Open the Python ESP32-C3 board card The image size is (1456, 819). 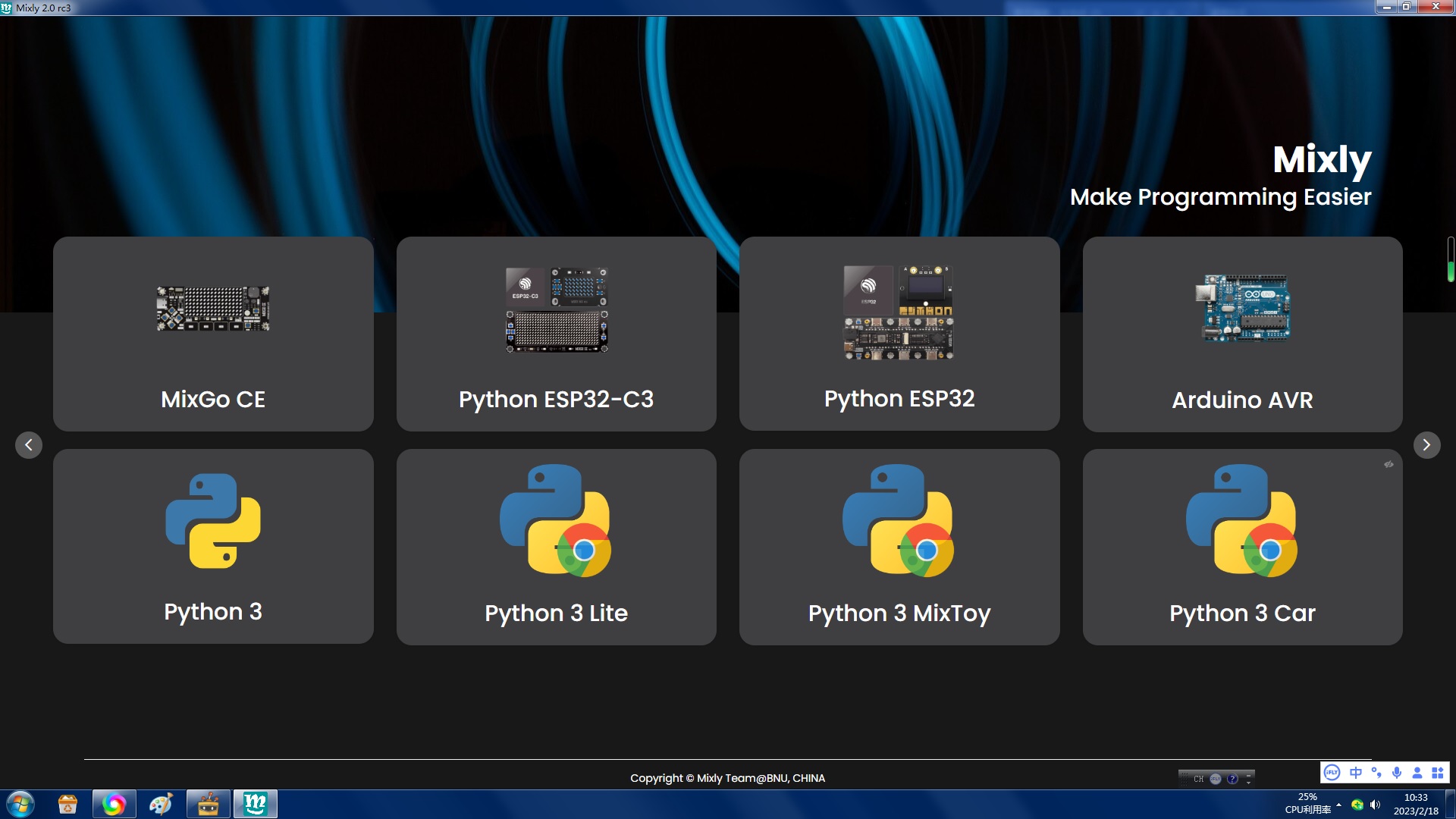pyautogui.click(x=556, y=334)
